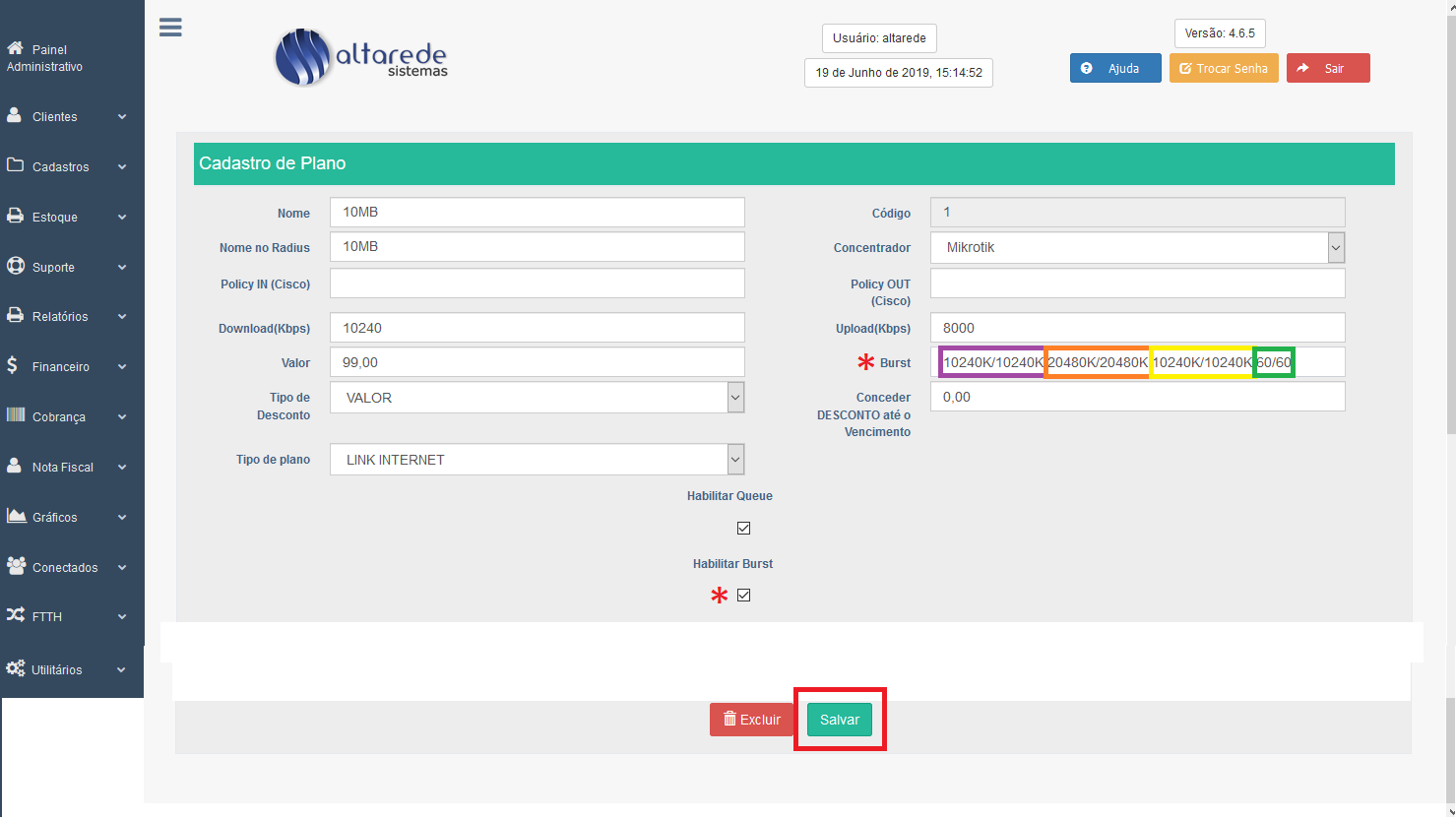Screen dimensions: 1456x820
Task: Click the Nota Fiscal user icon
Action: tap(15, 466)
